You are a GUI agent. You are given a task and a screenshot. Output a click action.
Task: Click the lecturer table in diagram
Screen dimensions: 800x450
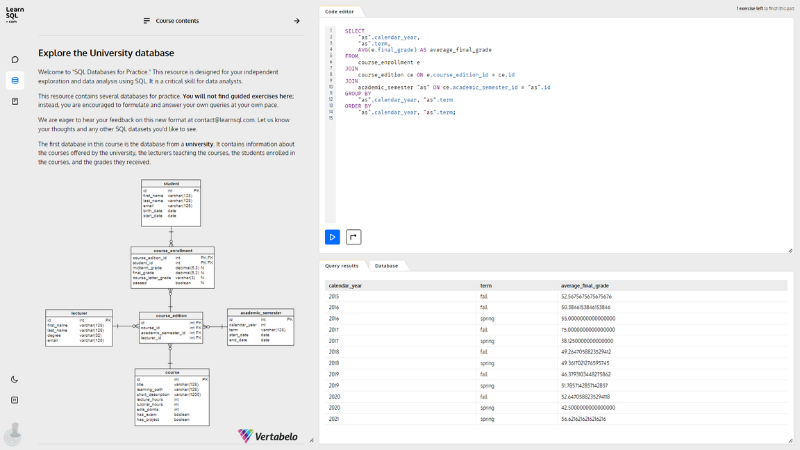click(79, 328)
